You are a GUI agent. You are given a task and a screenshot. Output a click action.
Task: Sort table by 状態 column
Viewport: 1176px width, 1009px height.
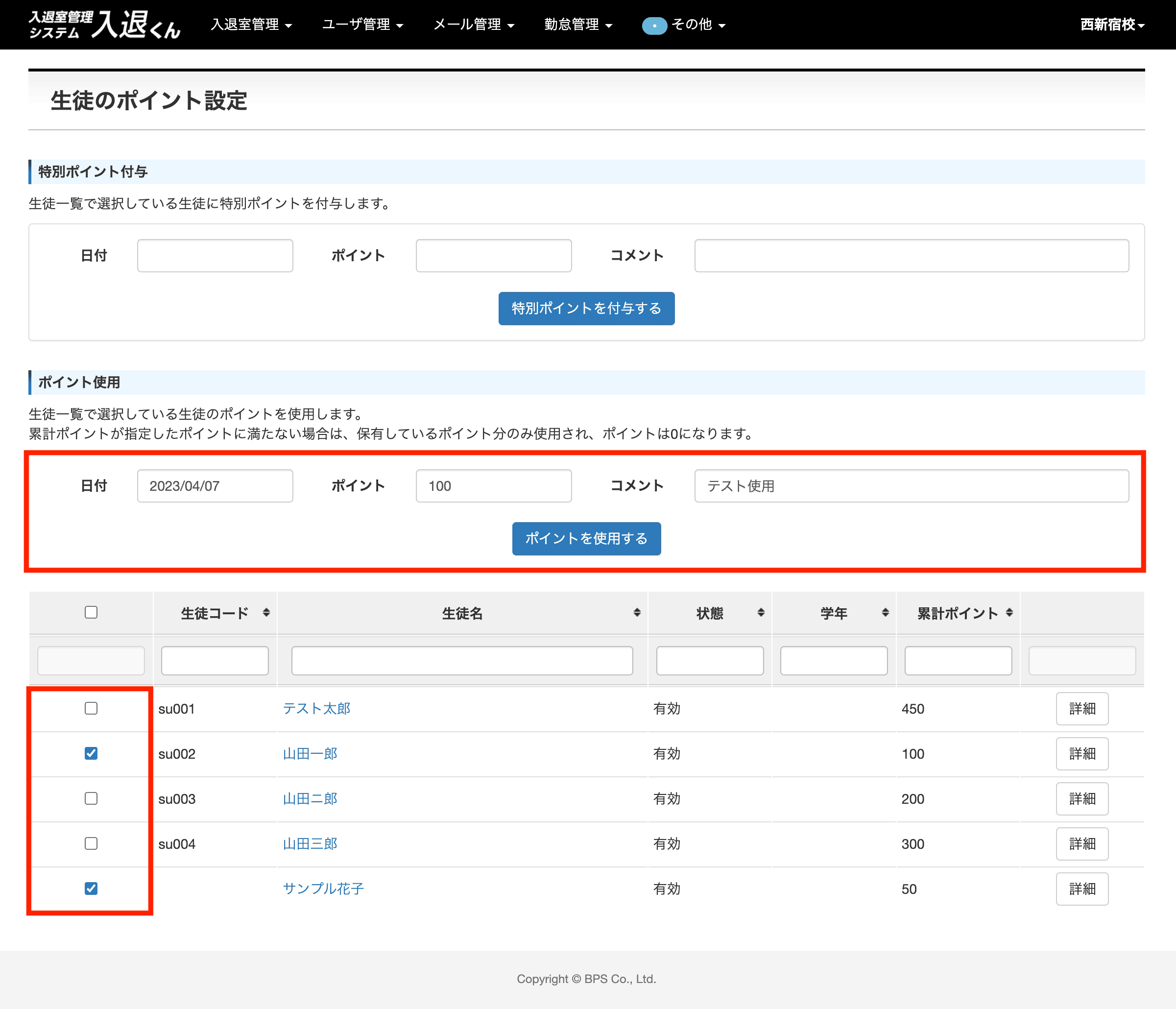[x=709, y=613]
